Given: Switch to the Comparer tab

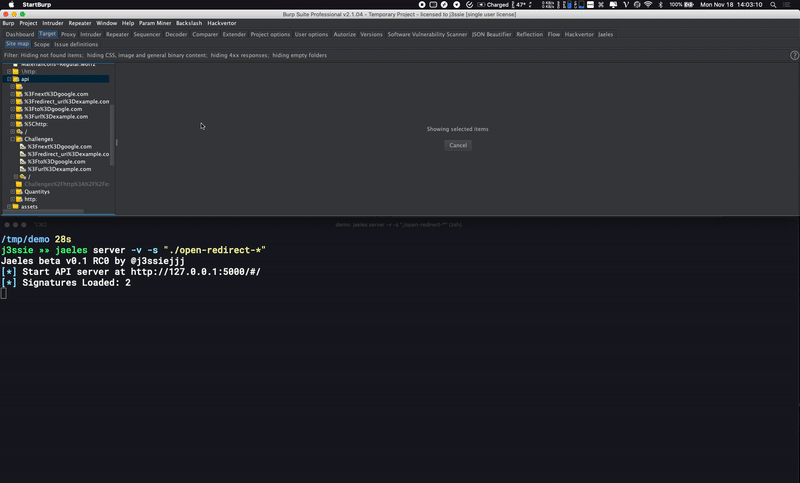Looking at the screenshot, I should tap(205, 34).
